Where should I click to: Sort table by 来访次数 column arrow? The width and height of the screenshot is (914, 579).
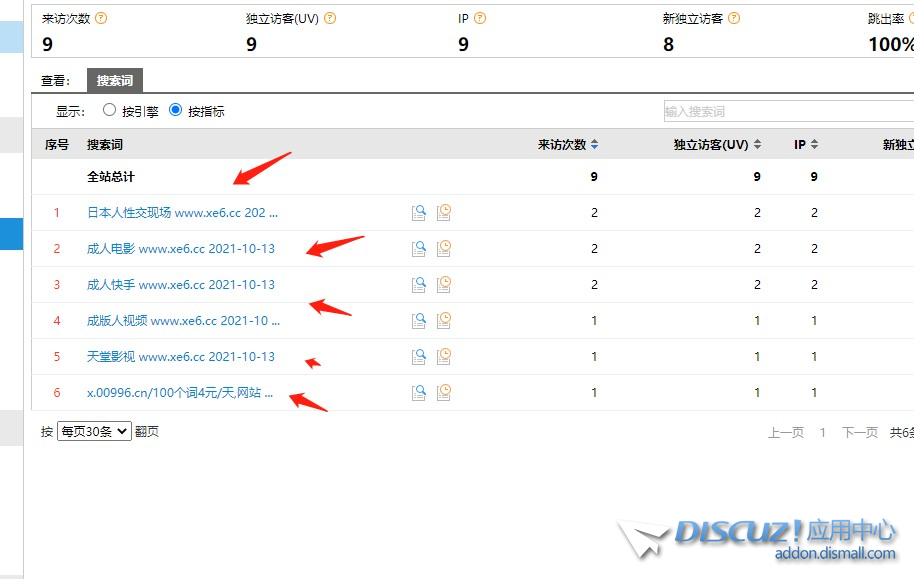tap(595, 145)
